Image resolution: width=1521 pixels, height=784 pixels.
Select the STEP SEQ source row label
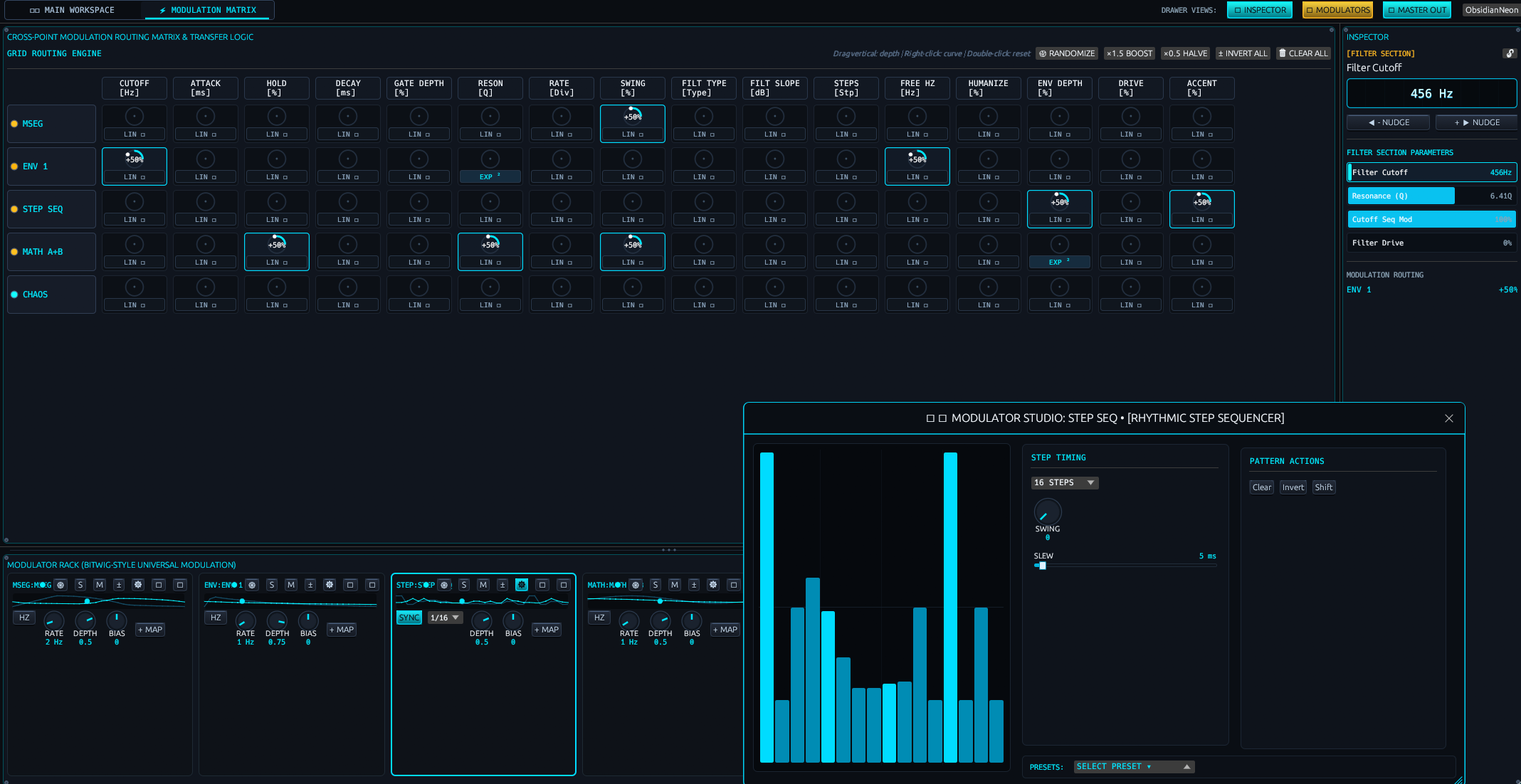point(51,209)
